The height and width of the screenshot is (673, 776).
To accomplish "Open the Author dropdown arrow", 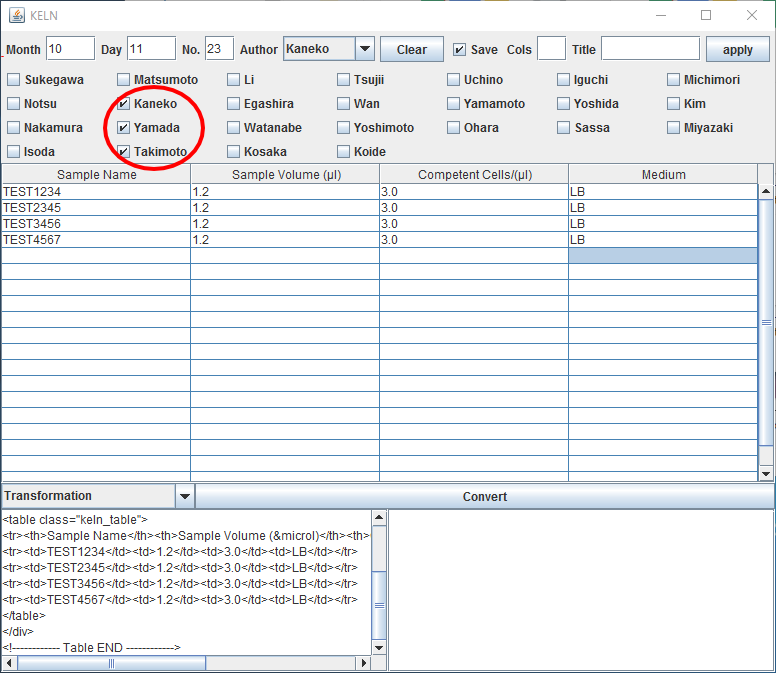I will (365, 49).
